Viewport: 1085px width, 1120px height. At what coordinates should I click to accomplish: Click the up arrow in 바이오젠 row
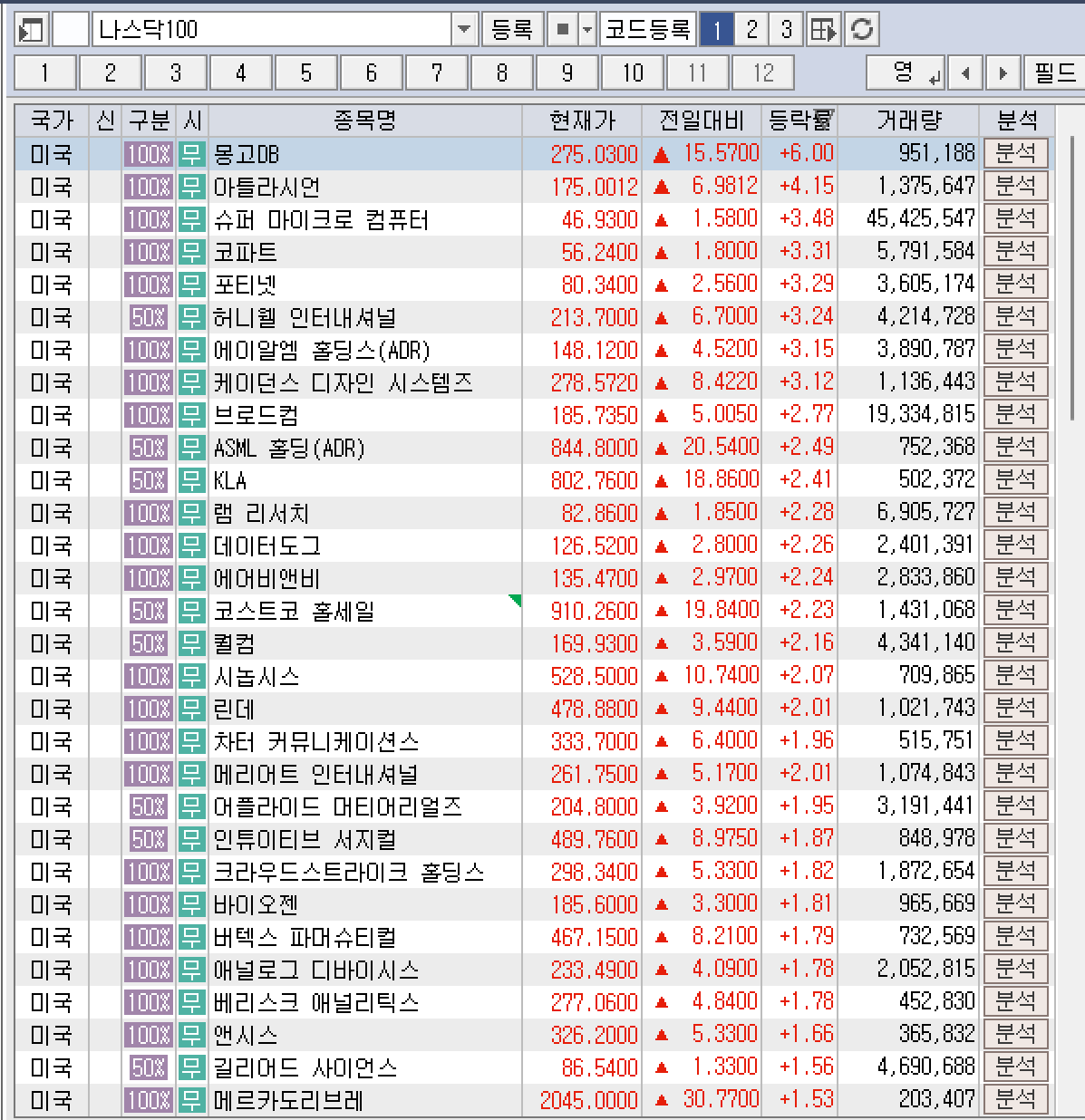pos(662,904)
